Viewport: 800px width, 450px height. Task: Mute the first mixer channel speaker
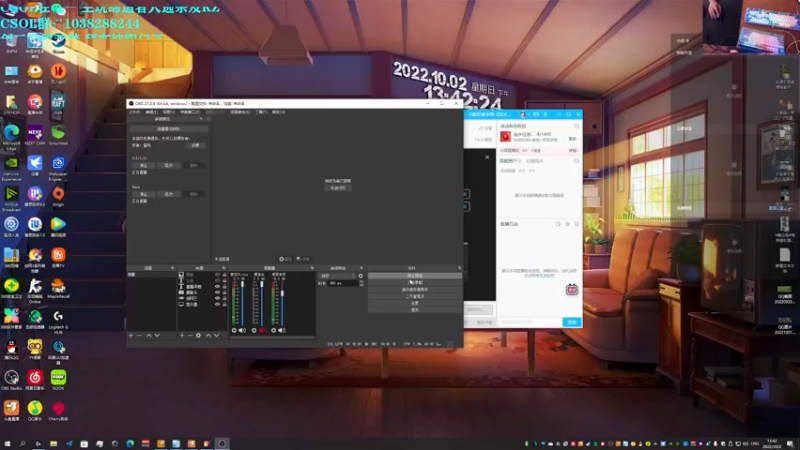coord(242,331)
